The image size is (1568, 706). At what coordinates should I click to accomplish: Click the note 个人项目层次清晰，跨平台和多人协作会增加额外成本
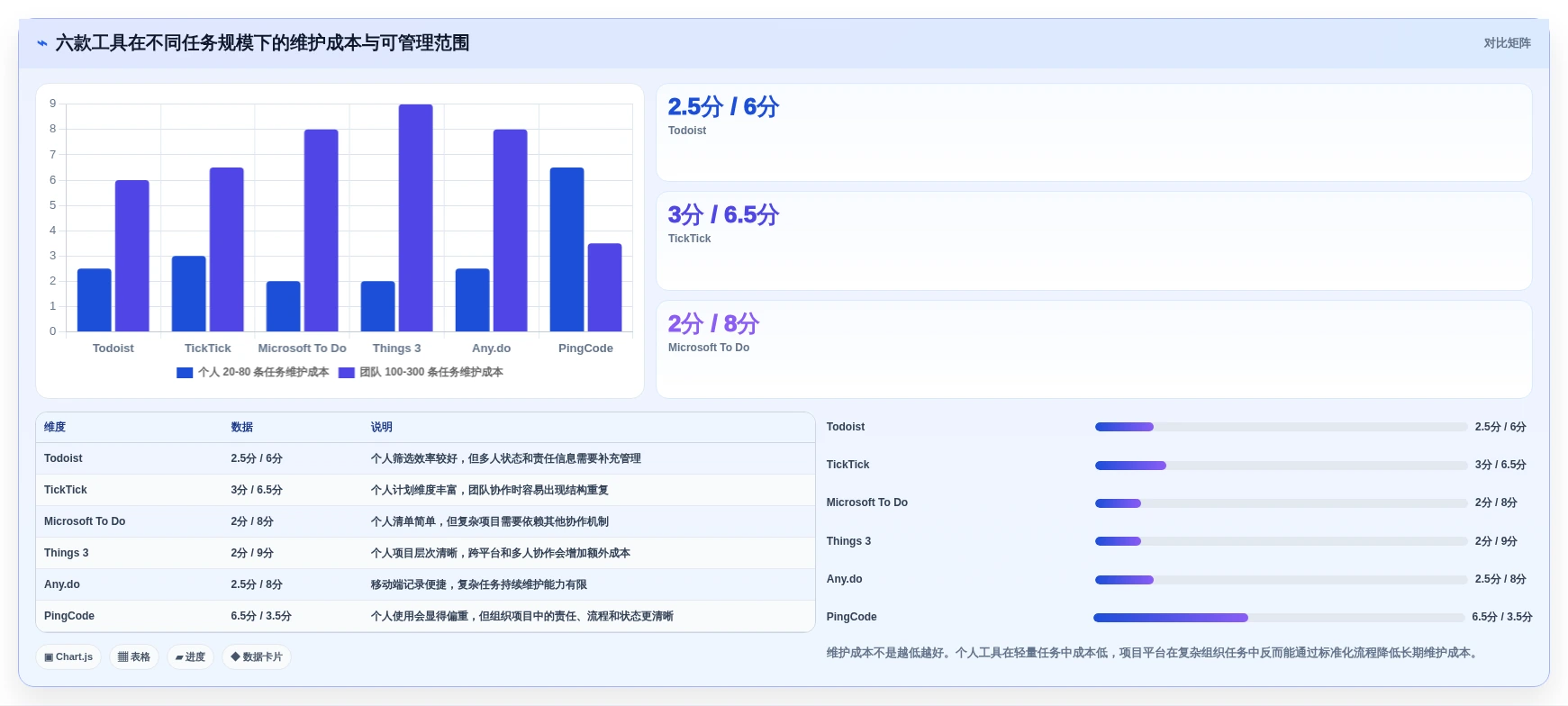click(x=501, y=554)
